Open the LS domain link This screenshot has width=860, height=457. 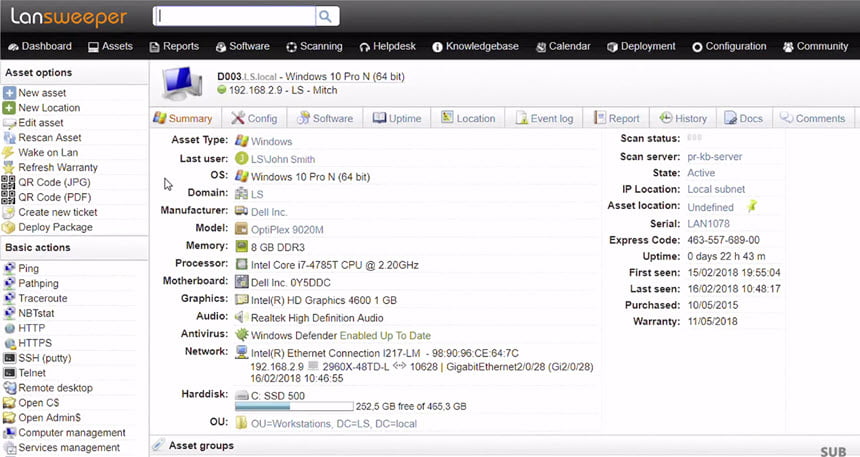257,194
